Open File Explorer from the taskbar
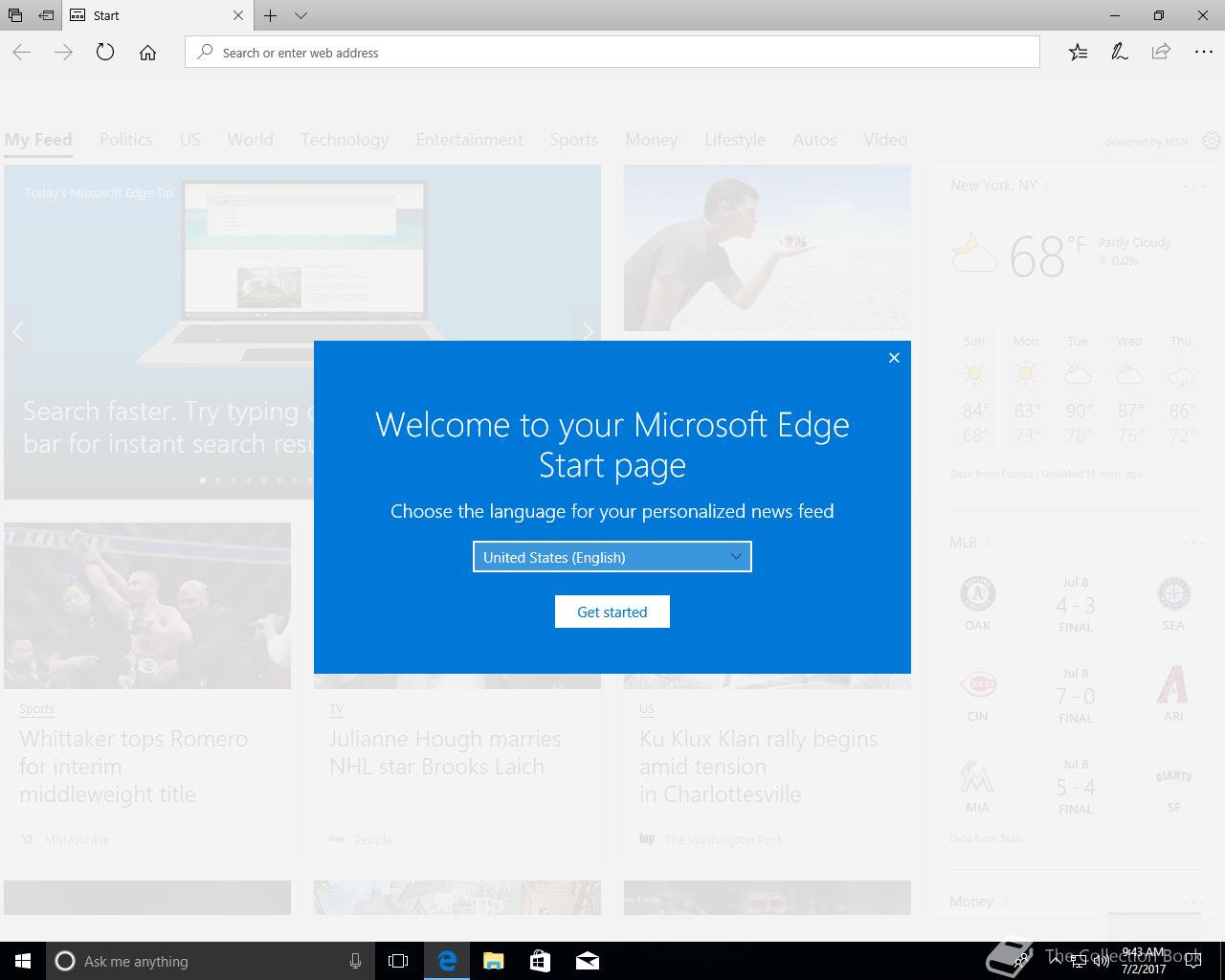Screen dimensions: 1225x980 click(x=494, y=961)
